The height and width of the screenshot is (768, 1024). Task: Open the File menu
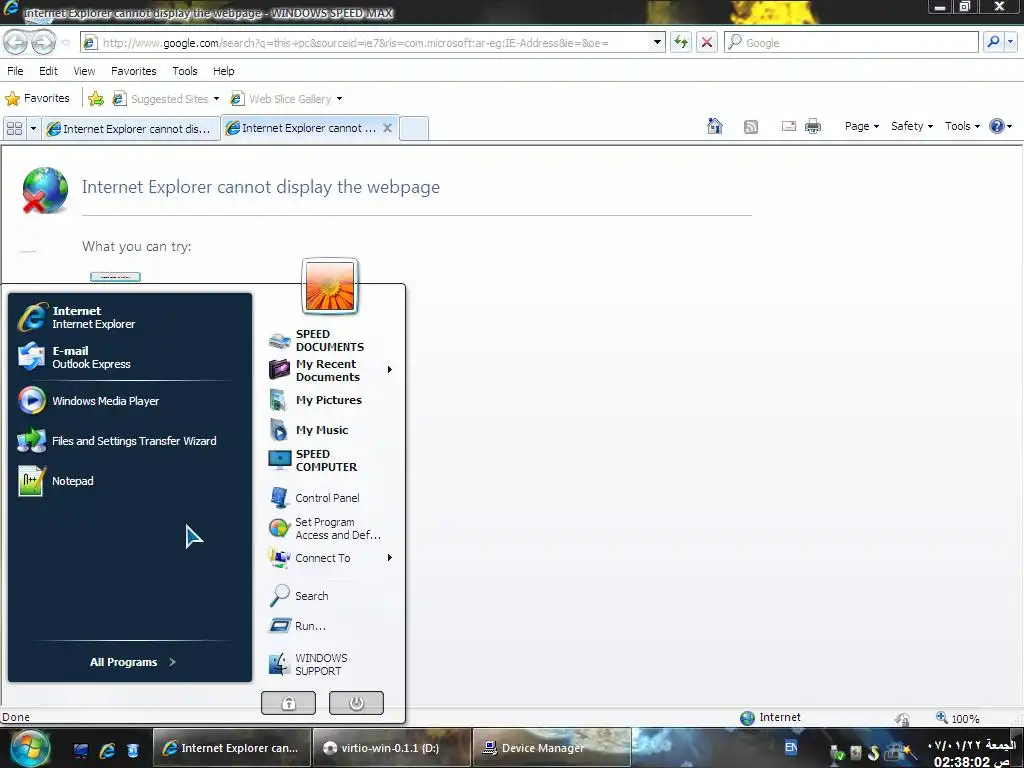click(x=15, y=71)
